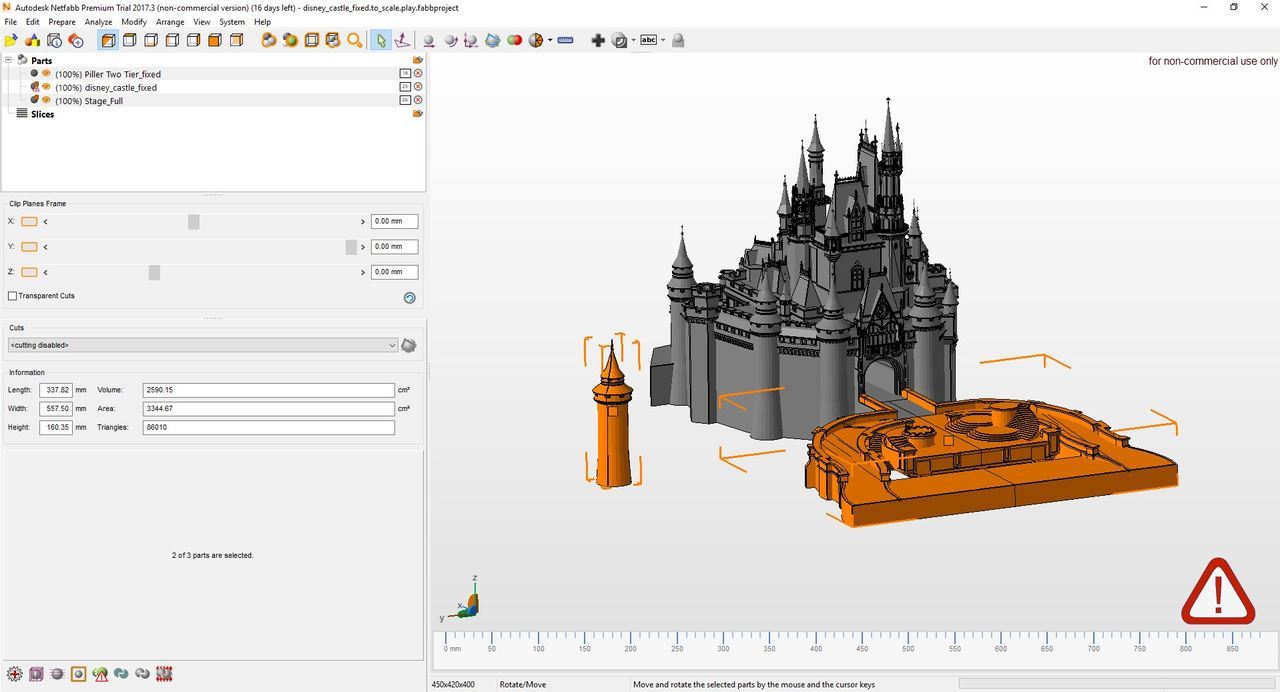Click the Z clip plane right arrow

(x=363, y=272)
